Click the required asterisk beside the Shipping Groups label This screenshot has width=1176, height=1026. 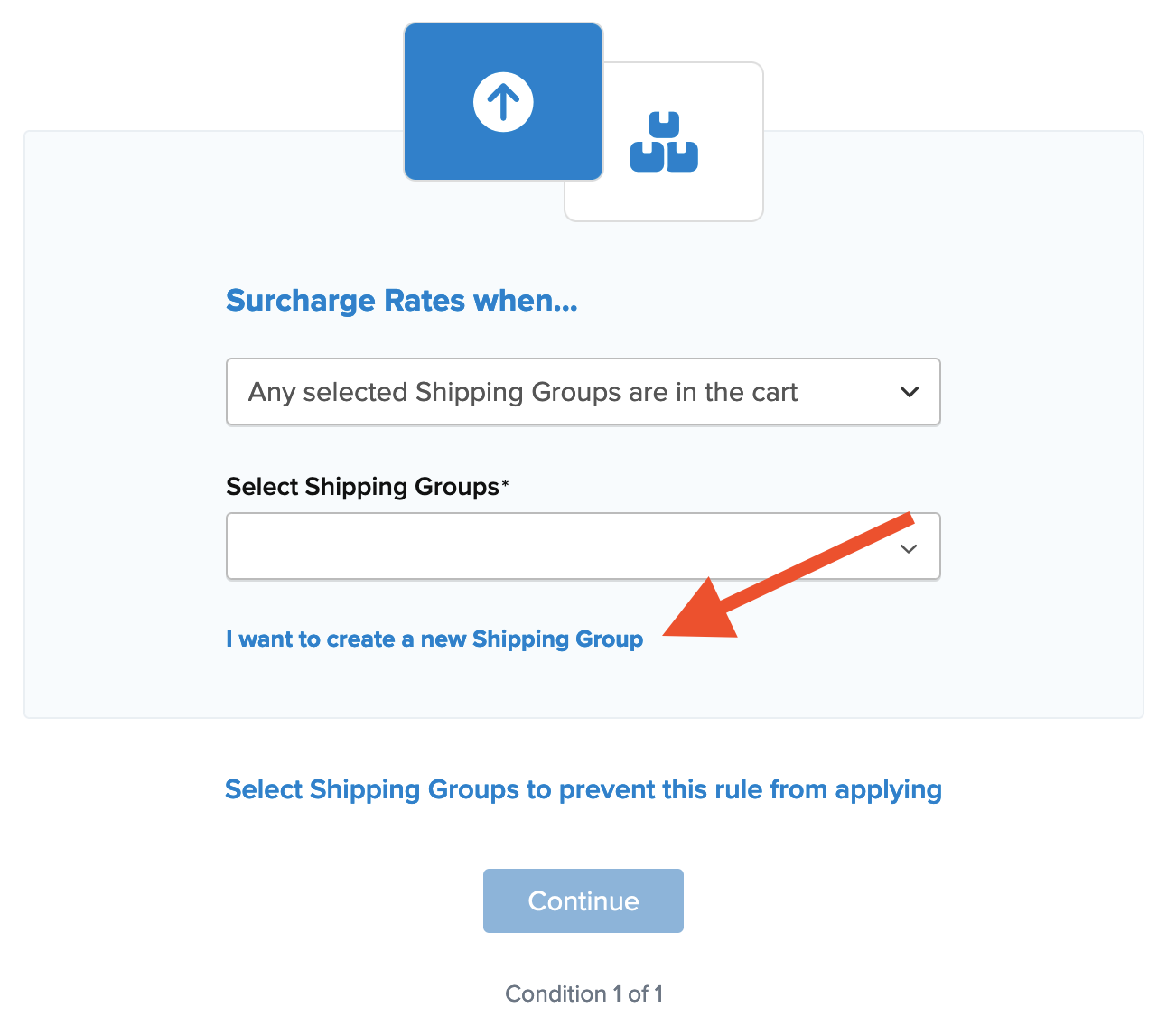(505, 484)
